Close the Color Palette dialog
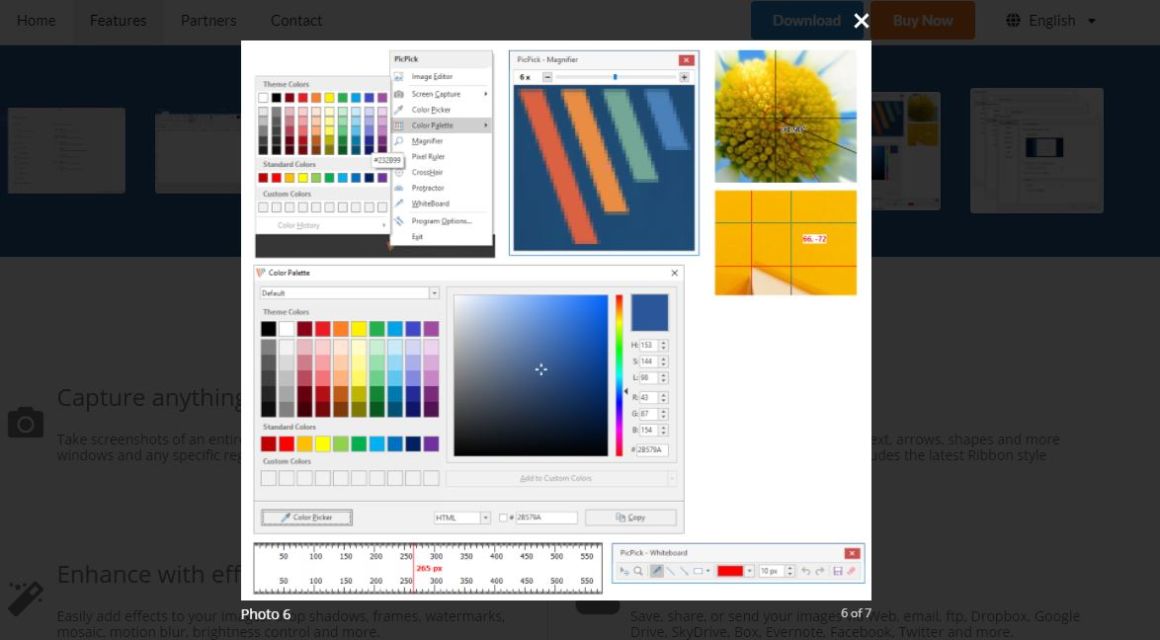 pos(674,273)
